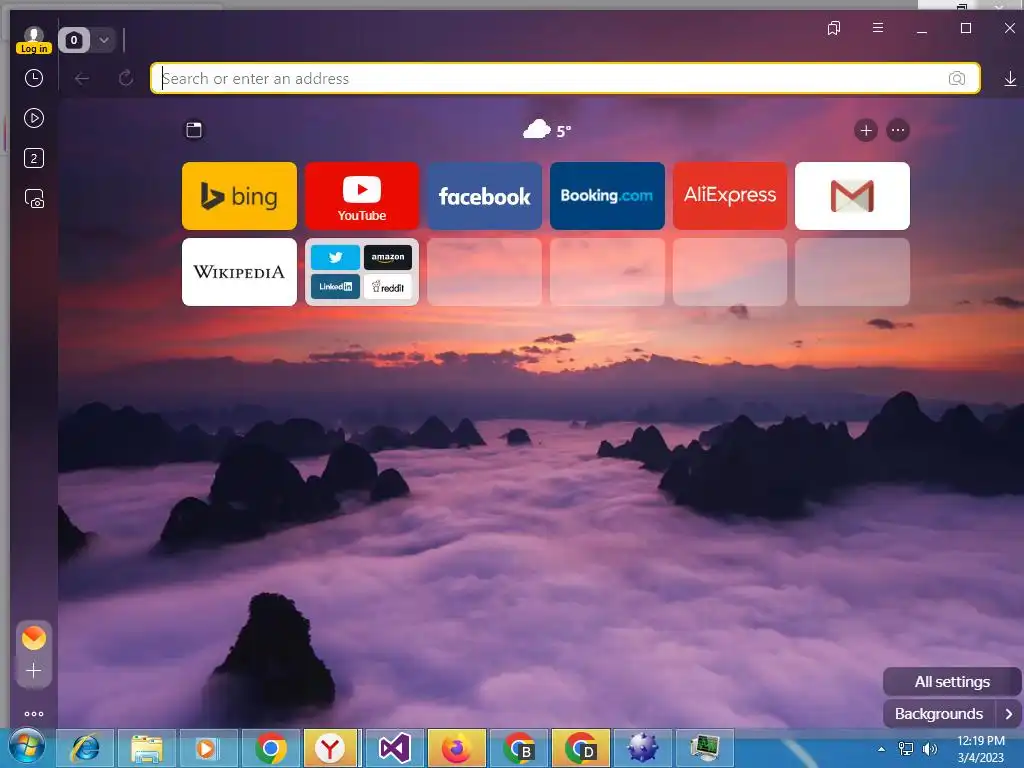Click the camera image search icon

pos(956,78)
